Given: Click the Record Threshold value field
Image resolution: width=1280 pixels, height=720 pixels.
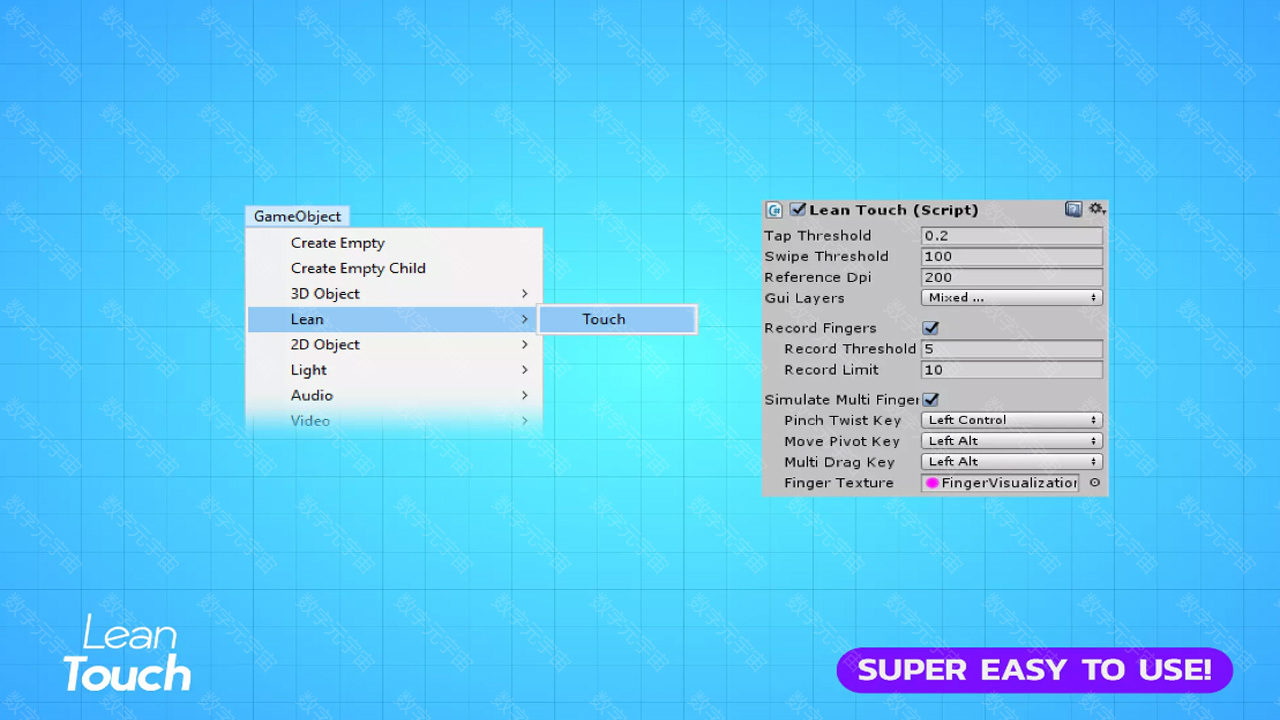Looking at the screenshot, I should click(1012, 349).
